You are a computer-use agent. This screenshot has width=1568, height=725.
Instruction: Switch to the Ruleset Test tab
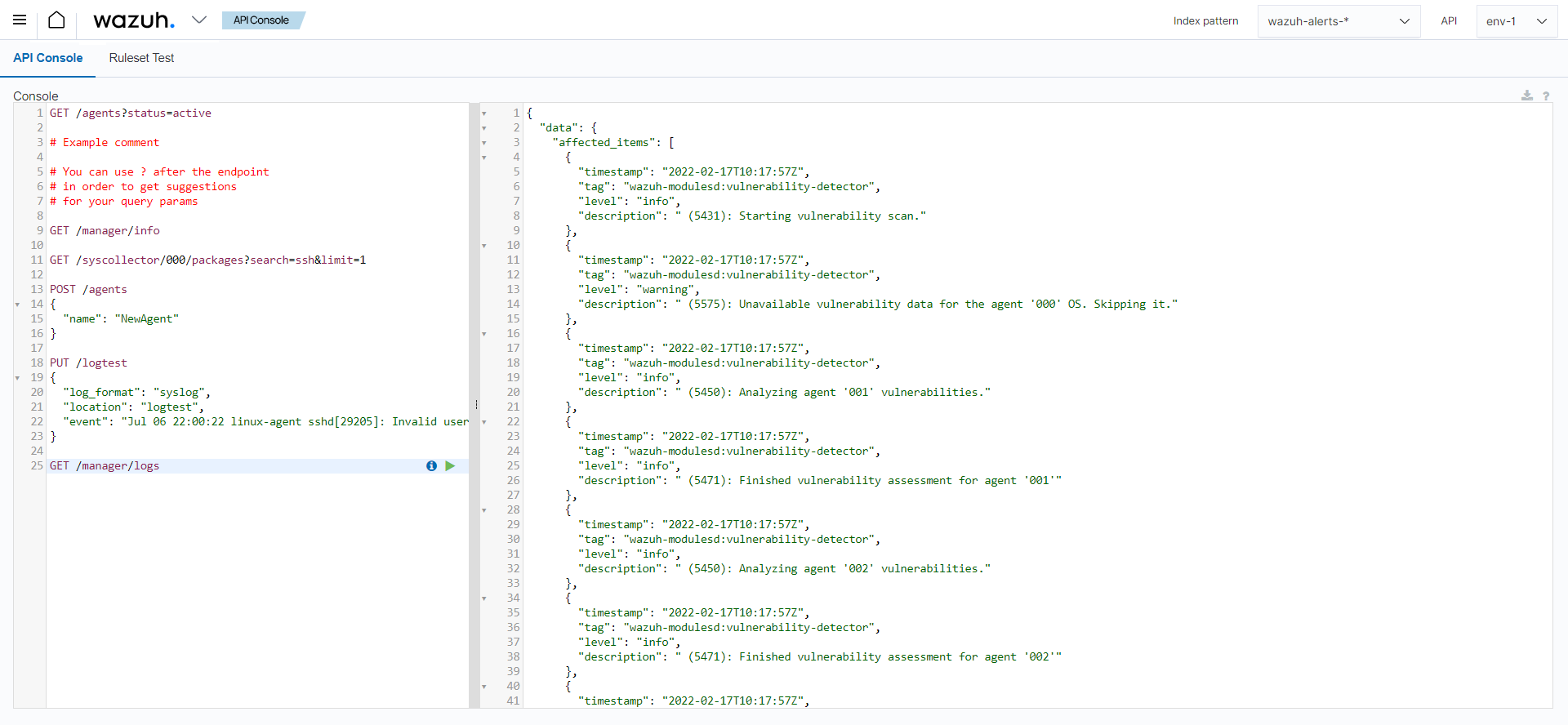pyautogui.click(x=141, y=58)
